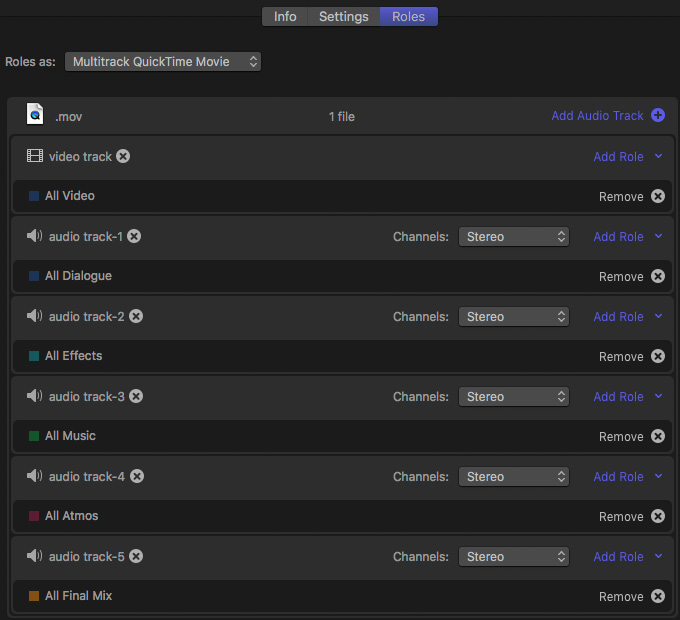
Task: Click the plus icon for Add Audio Track
Action: click(657, 115)
